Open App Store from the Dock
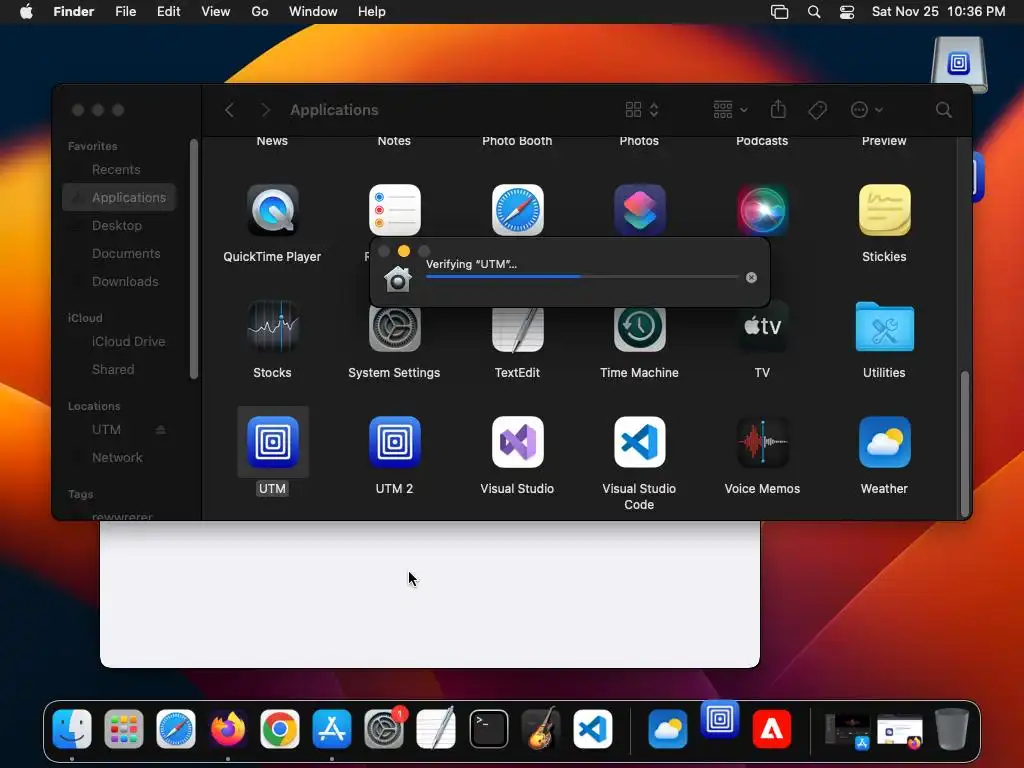Image resolution: width=1024 pixels, height=768 pixels. (x=332, y=728)
